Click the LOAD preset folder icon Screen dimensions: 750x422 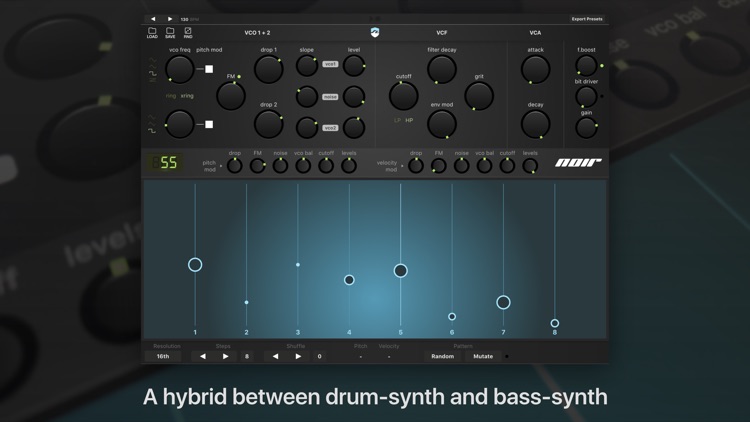(152, 33)
